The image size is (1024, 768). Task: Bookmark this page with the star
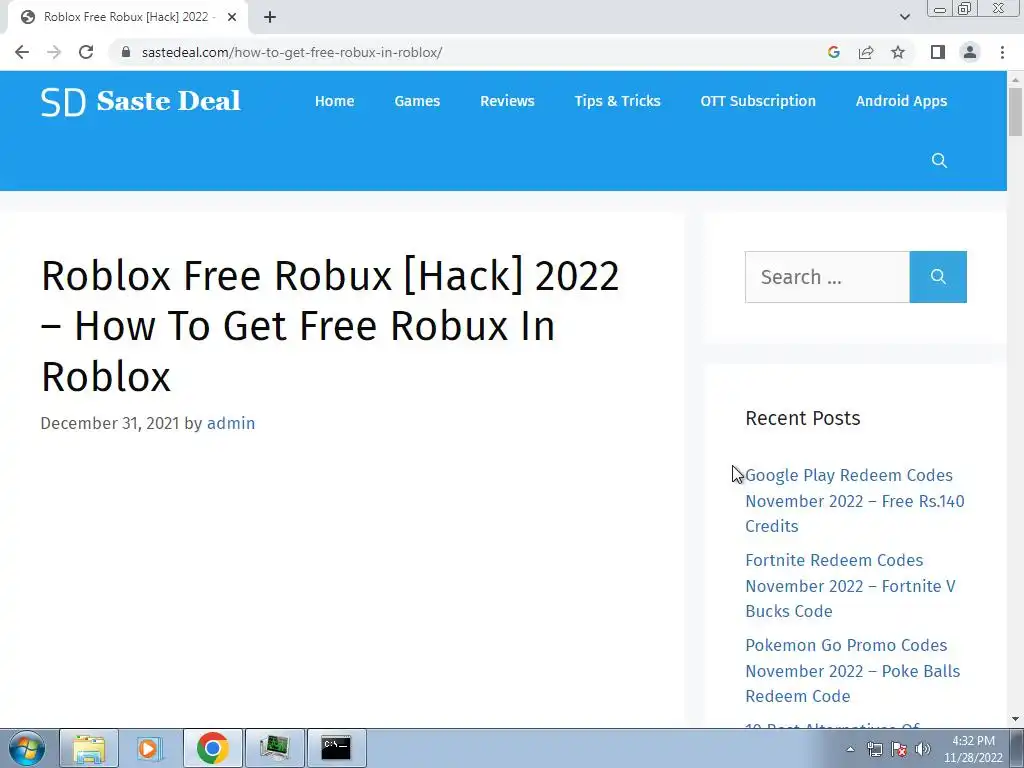(x=898, y=52)
